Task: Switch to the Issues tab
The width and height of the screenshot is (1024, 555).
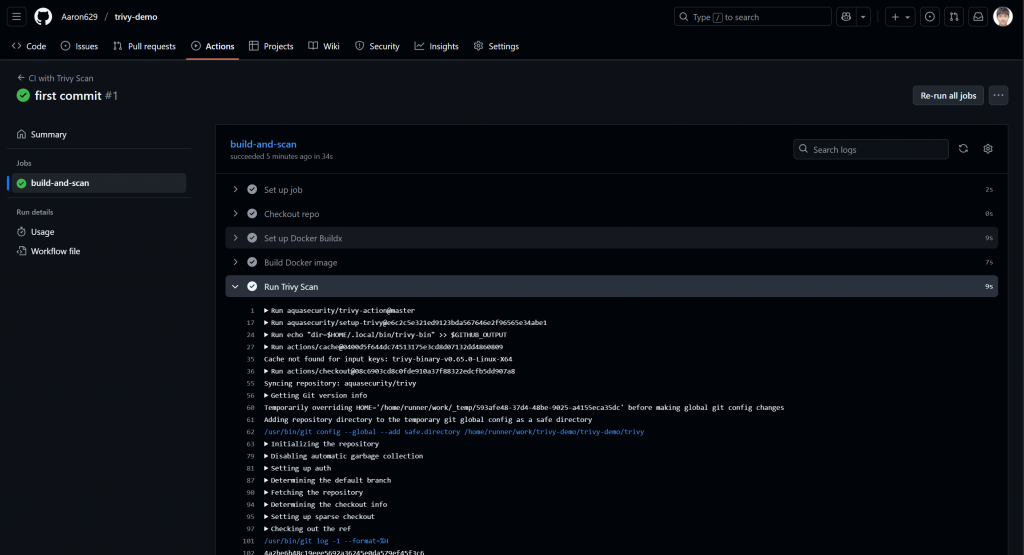Action: pos(79,46)
